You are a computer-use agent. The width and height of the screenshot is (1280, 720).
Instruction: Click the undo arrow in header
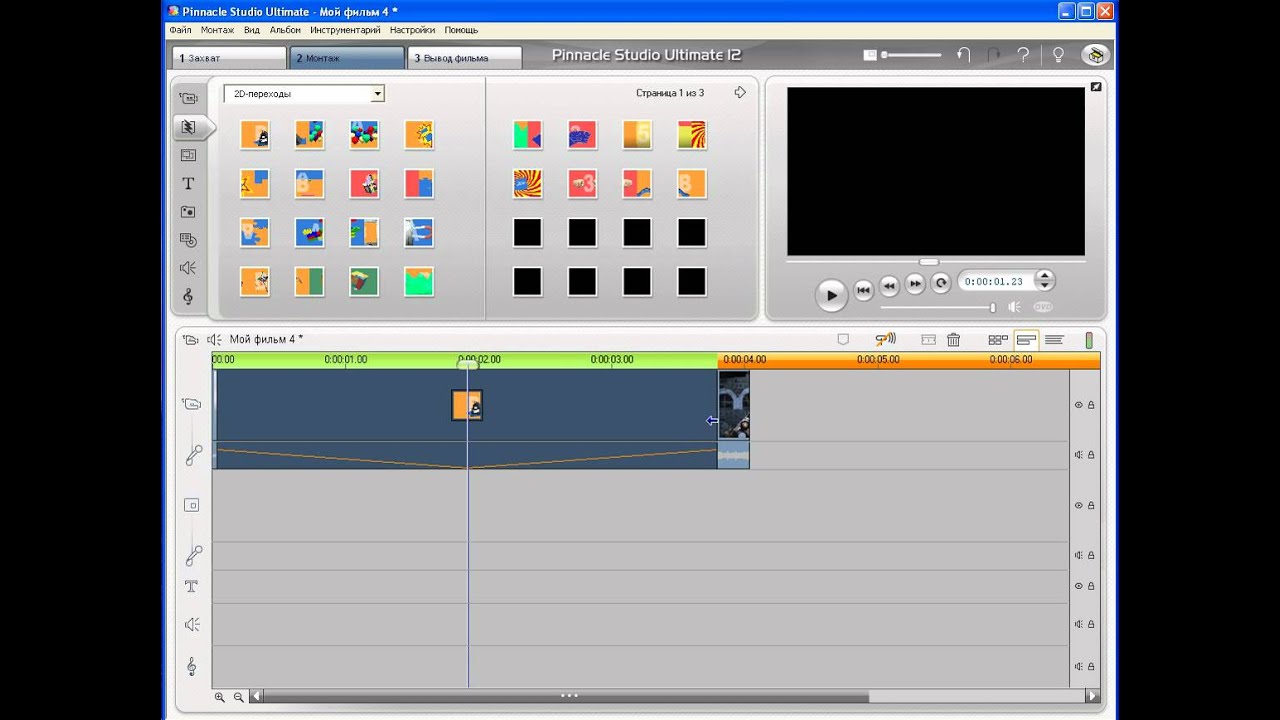963,55
